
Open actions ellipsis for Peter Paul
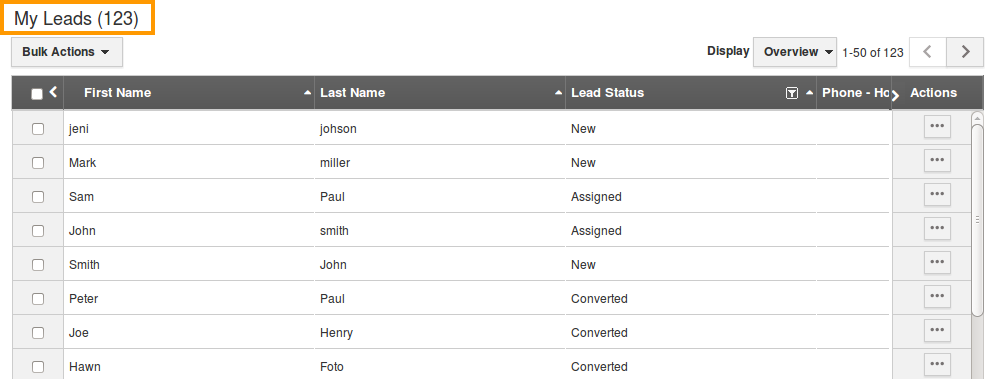pyautogui.click(x=937, y=297)
